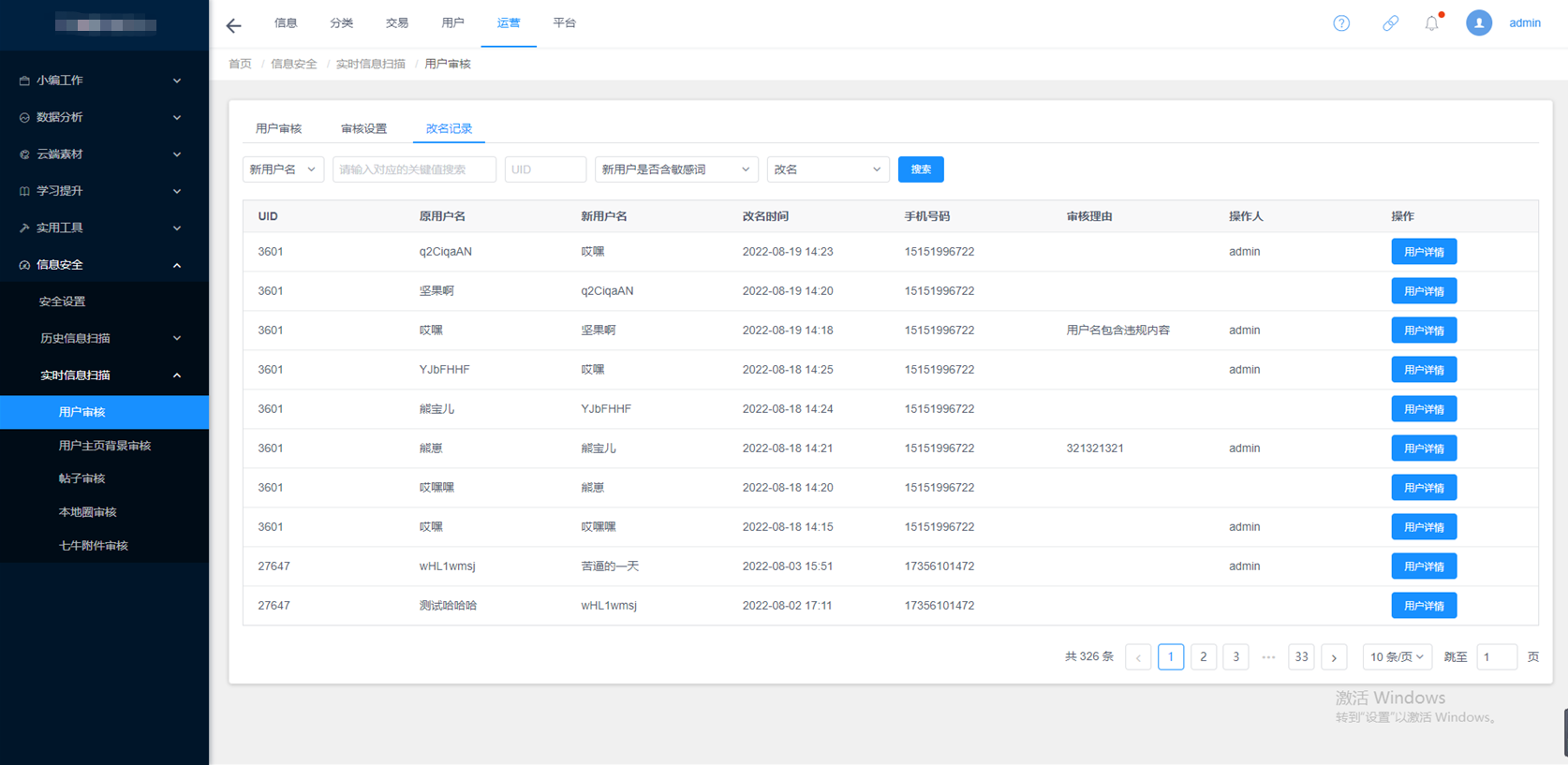Focus the keyword search input field
The width and height of the screenshot is (1568, 765).
click(414, 169)
